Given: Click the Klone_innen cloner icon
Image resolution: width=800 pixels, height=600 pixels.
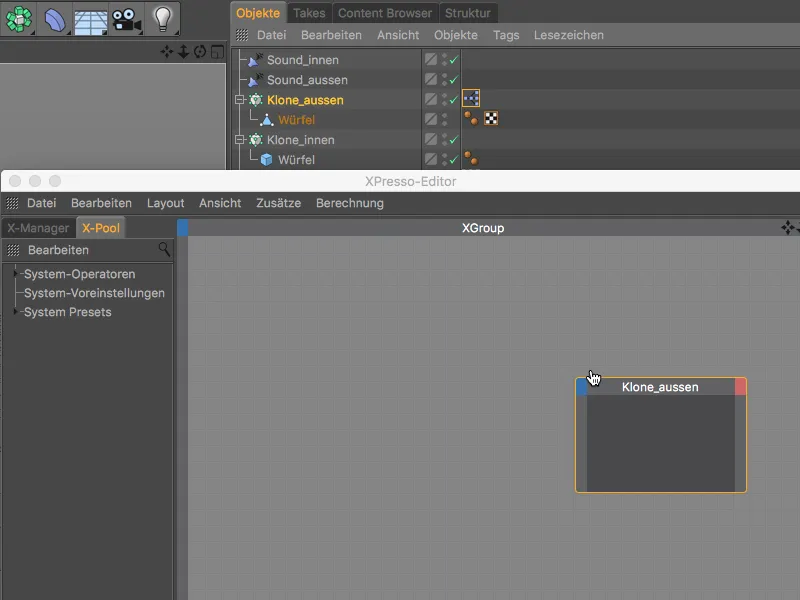Looking at the screenshot, I should click(x=256, y=139).
